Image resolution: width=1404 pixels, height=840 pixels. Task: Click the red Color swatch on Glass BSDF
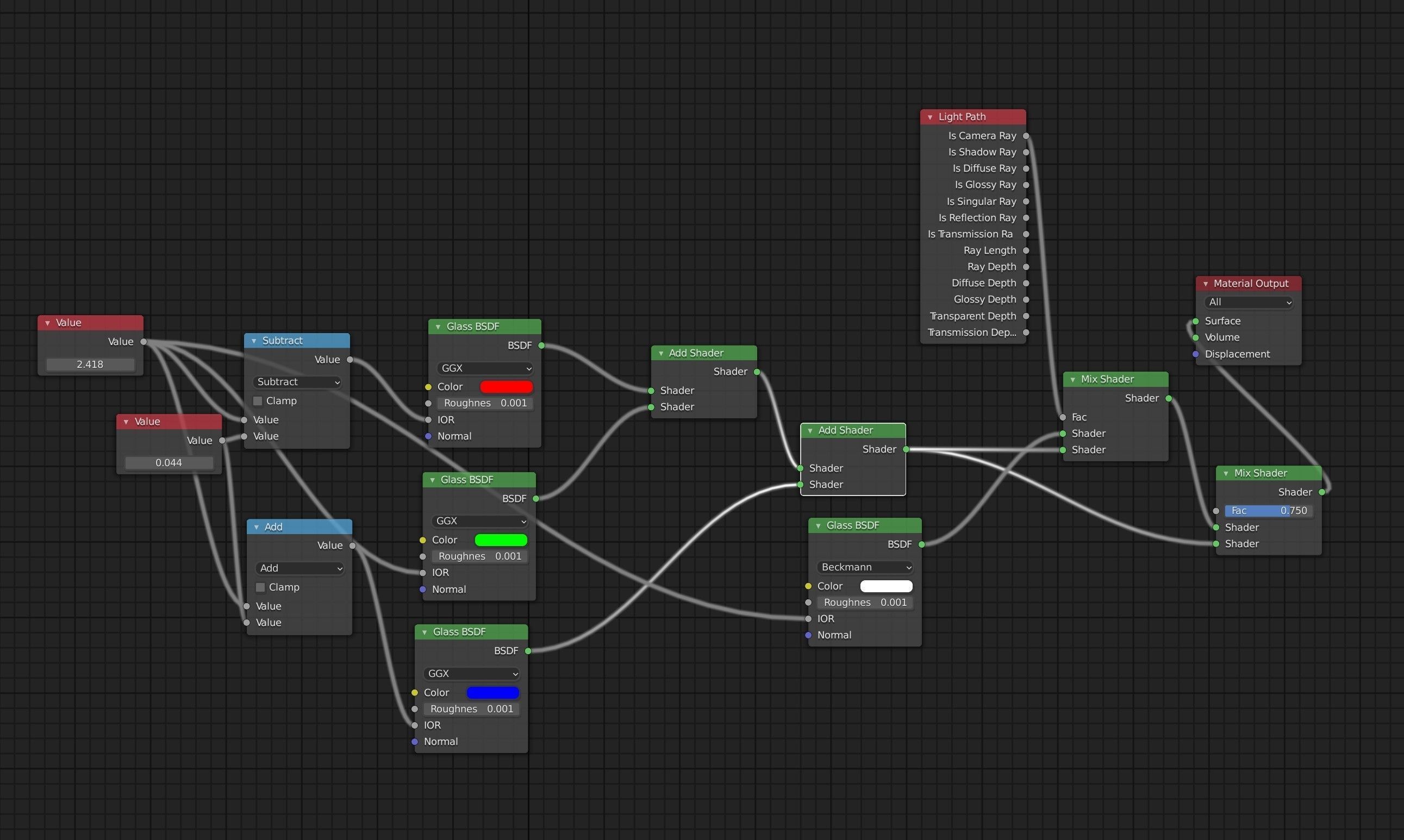[x=506, y=387]
